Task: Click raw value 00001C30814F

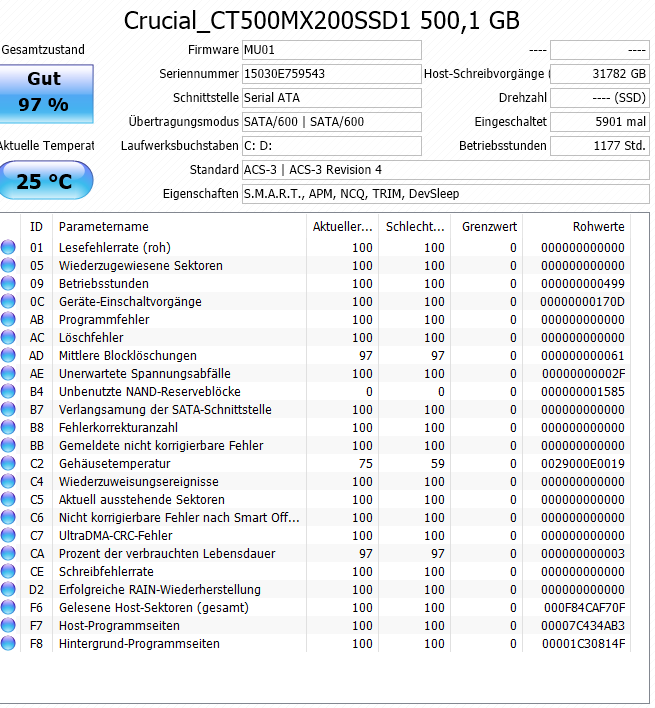Action: [x=584, y=644]
